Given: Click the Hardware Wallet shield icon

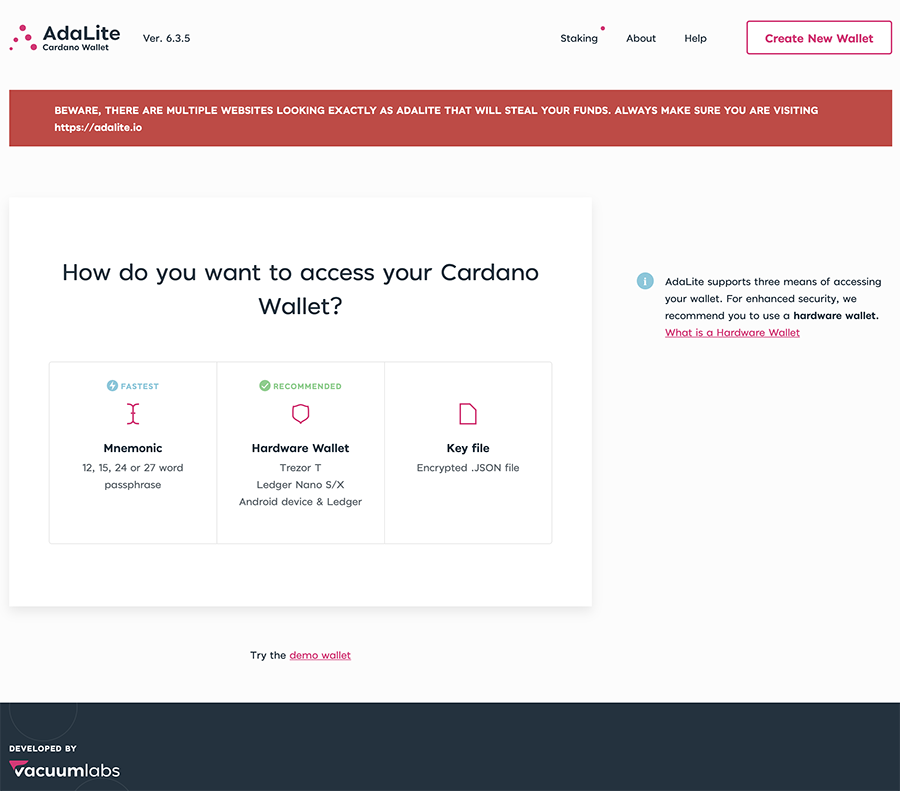Looking at the screenshot, I should tap(300, 413).
